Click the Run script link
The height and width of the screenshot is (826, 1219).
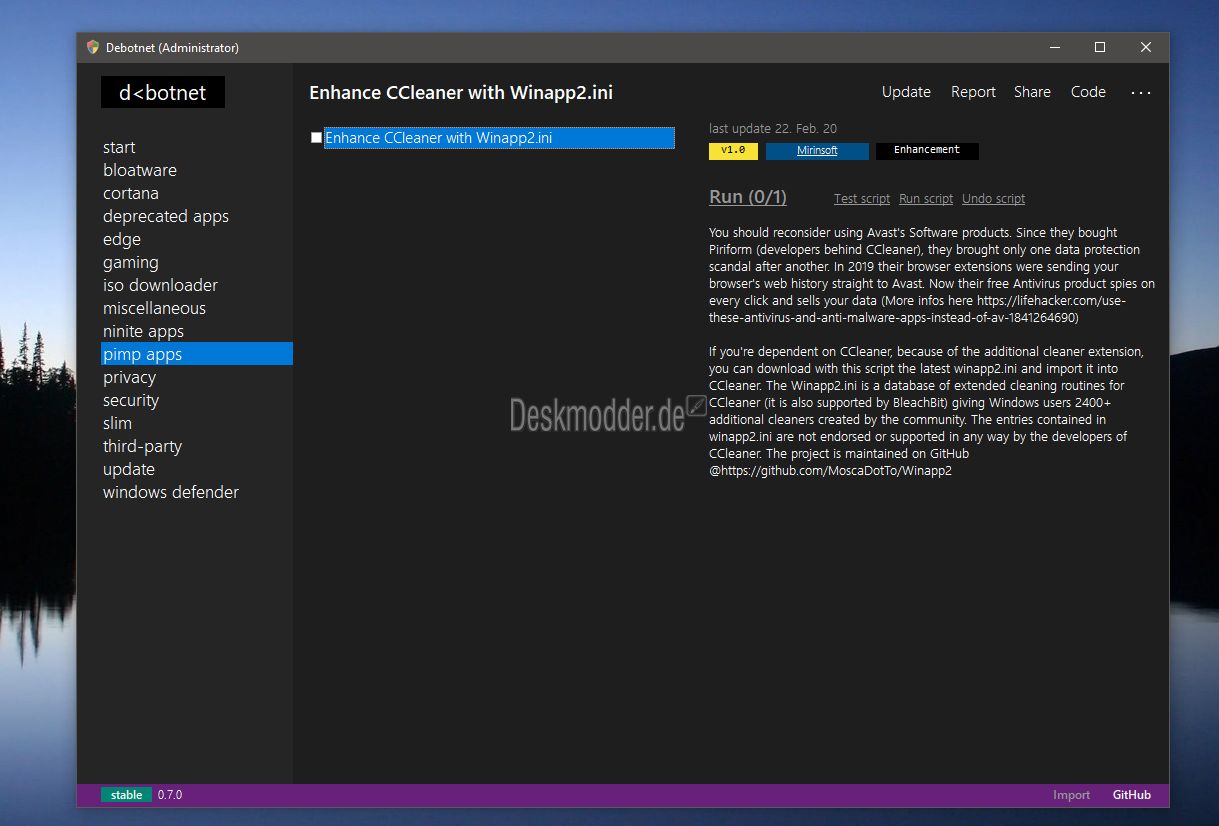coord(926,199)
